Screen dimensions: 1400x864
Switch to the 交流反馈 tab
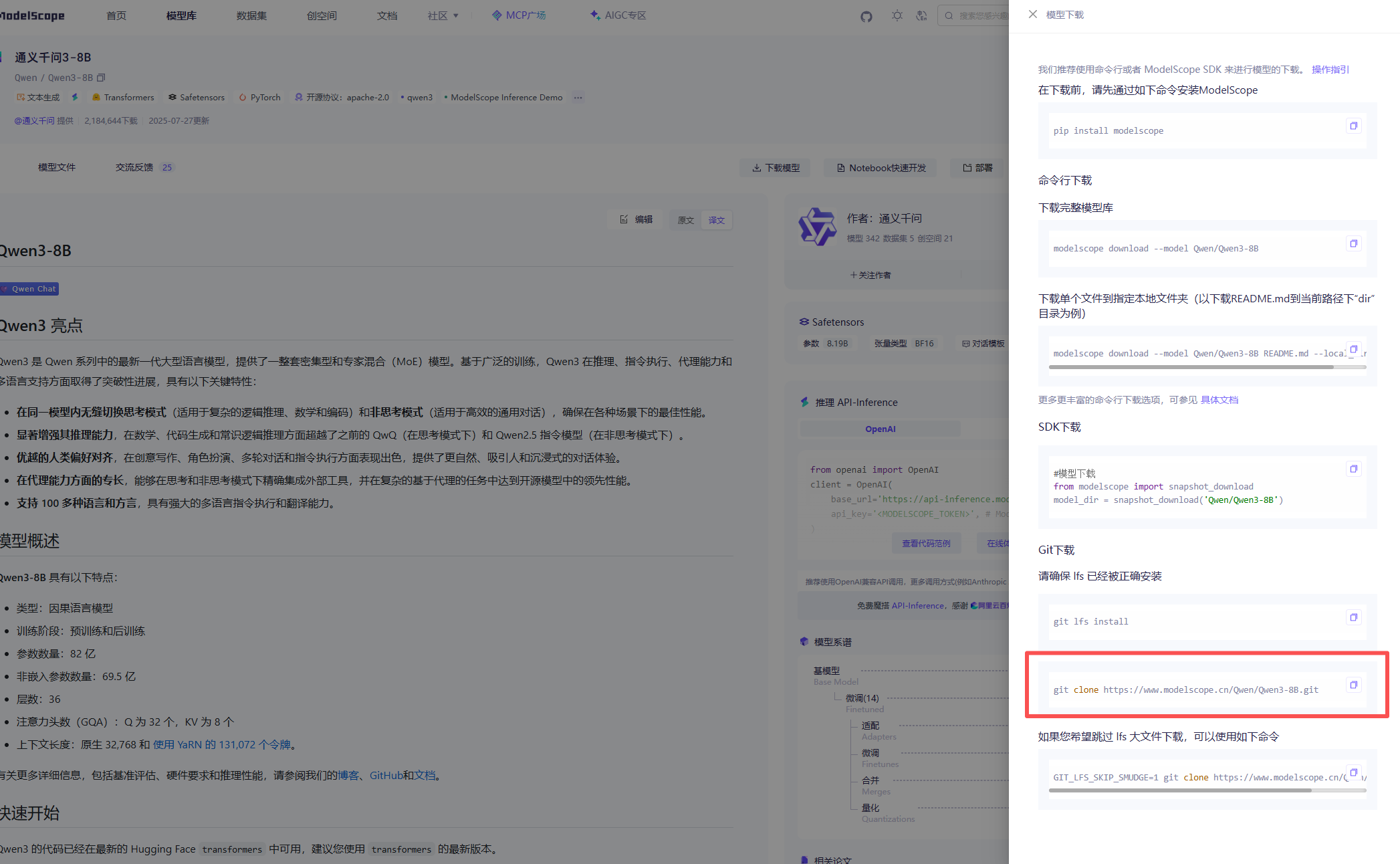(144, 167)
